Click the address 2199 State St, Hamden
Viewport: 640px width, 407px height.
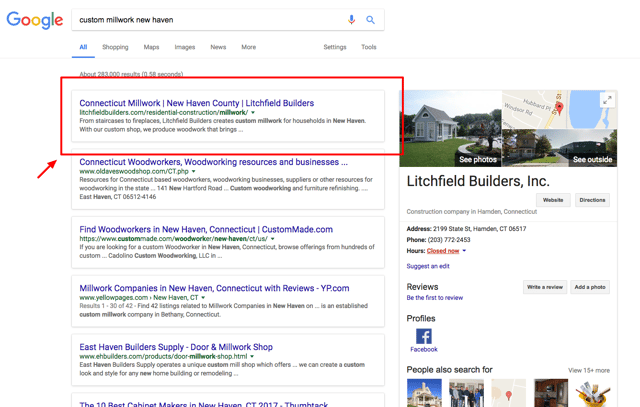[480, 229]
